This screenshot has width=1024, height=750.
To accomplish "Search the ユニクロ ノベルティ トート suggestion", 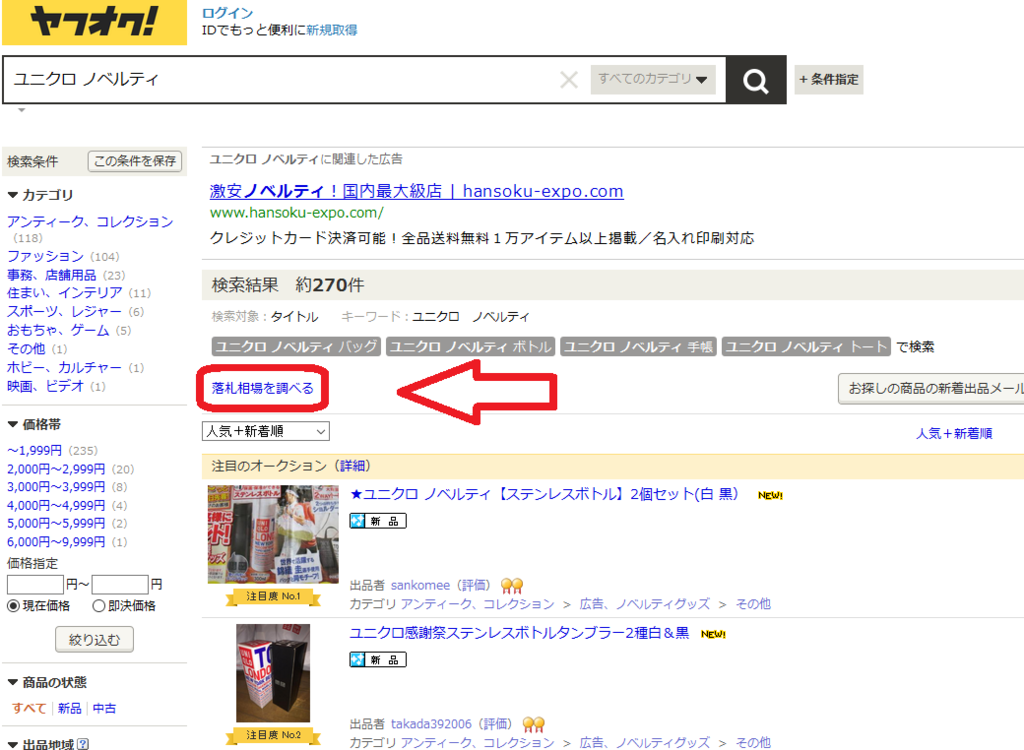I will 807,346.
